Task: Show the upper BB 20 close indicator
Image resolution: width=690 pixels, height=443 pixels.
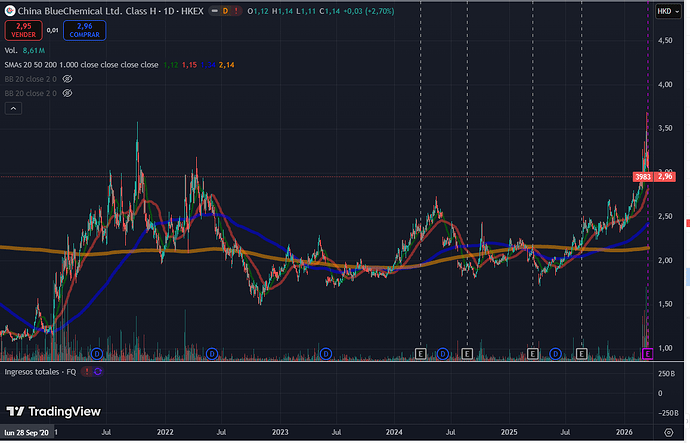Action: (67, 77)
